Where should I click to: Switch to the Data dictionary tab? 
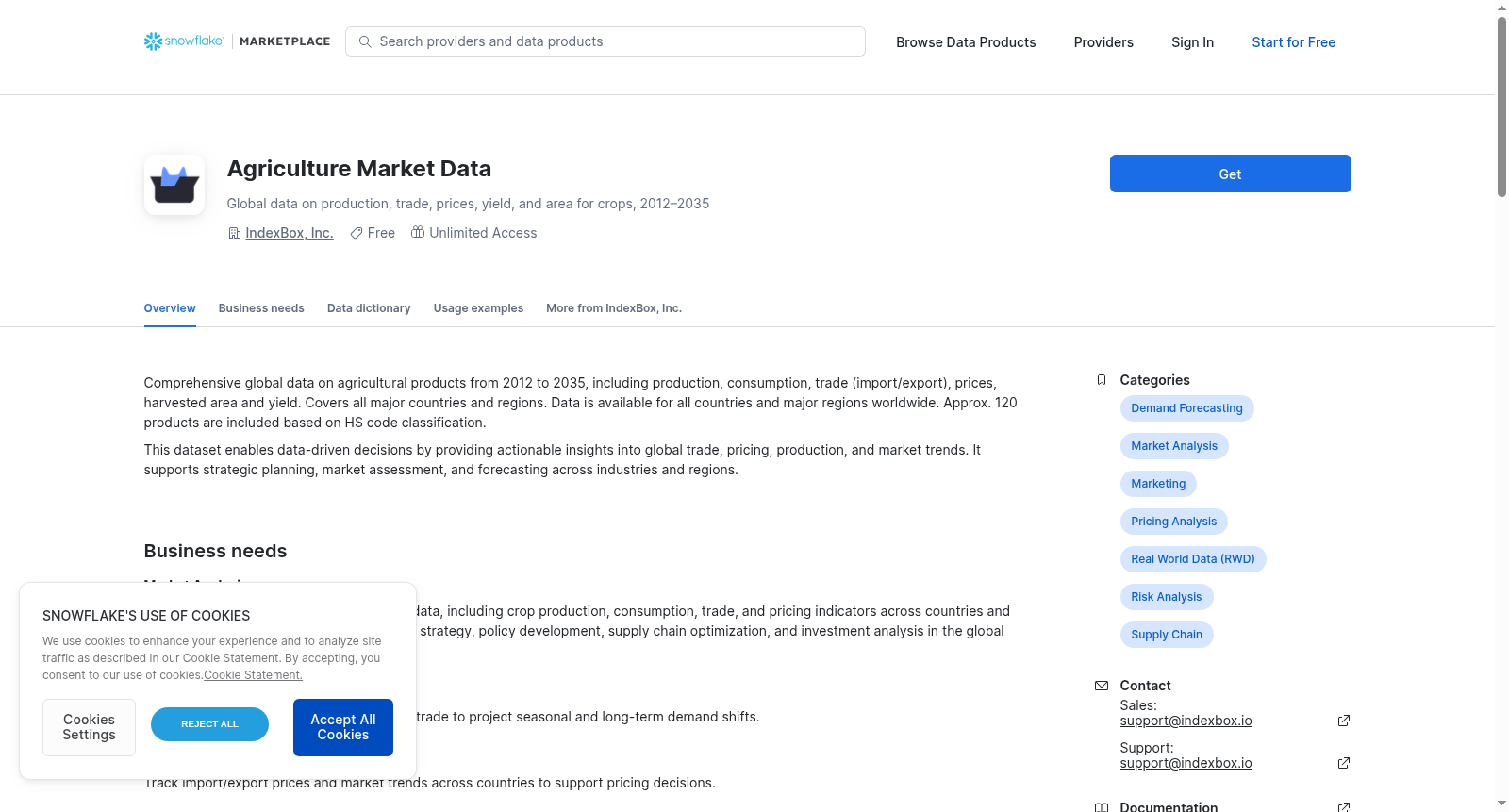[x=369, y=308]
